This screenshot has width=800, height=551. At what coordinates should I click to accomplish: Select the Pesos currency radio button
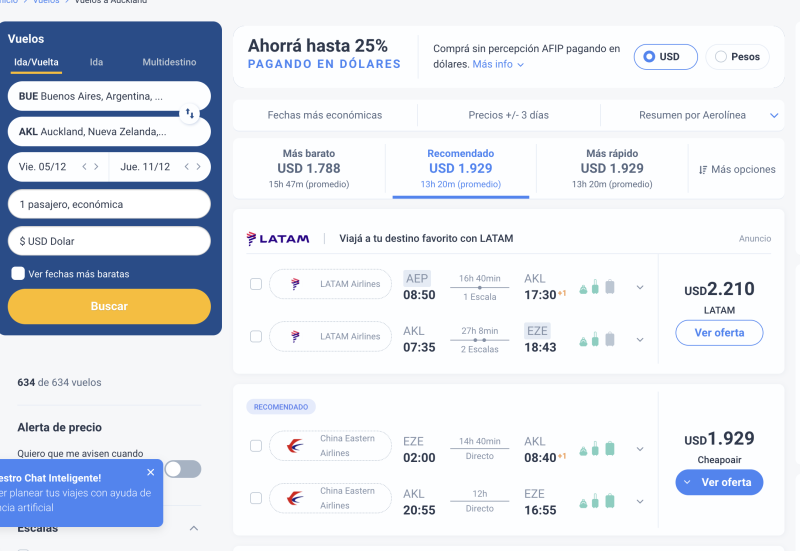[x=721, y=57]
